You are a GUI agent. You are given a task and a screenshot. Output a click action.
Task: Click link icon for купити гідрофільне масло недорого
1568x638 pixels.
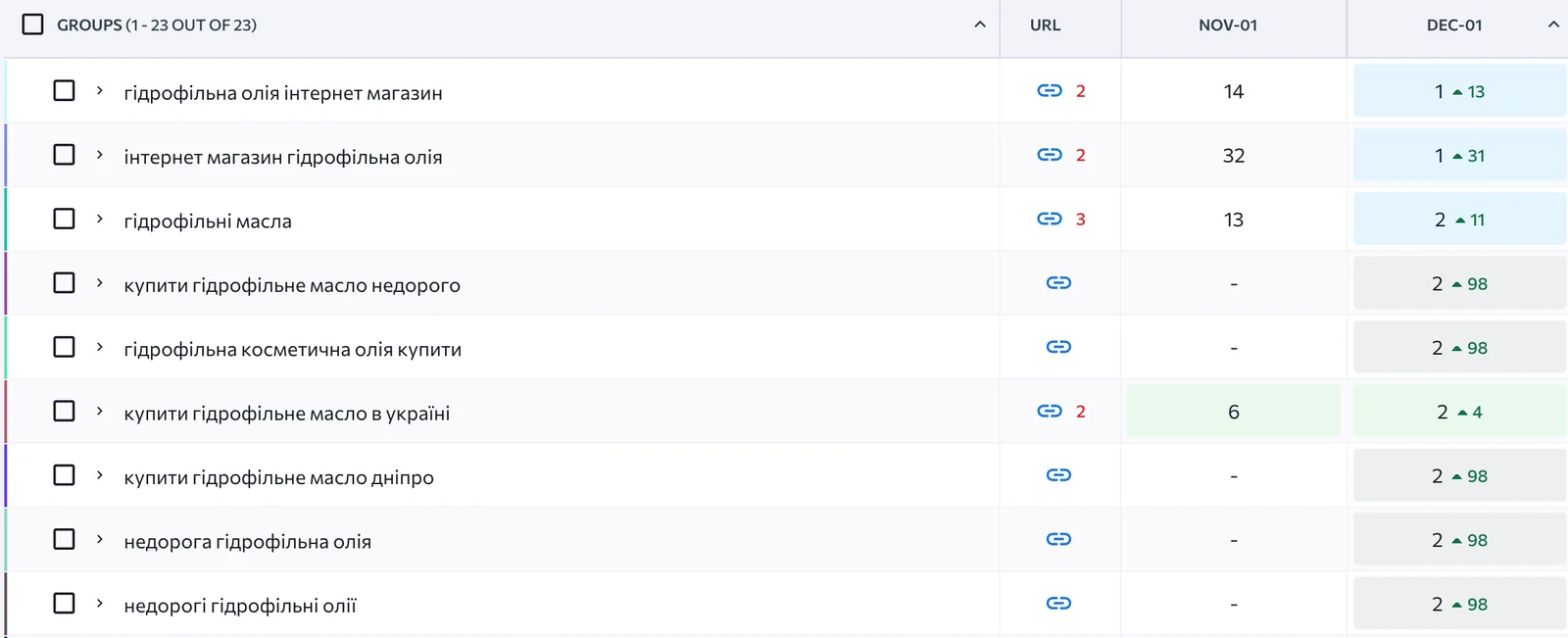[x=1058, y=283]
